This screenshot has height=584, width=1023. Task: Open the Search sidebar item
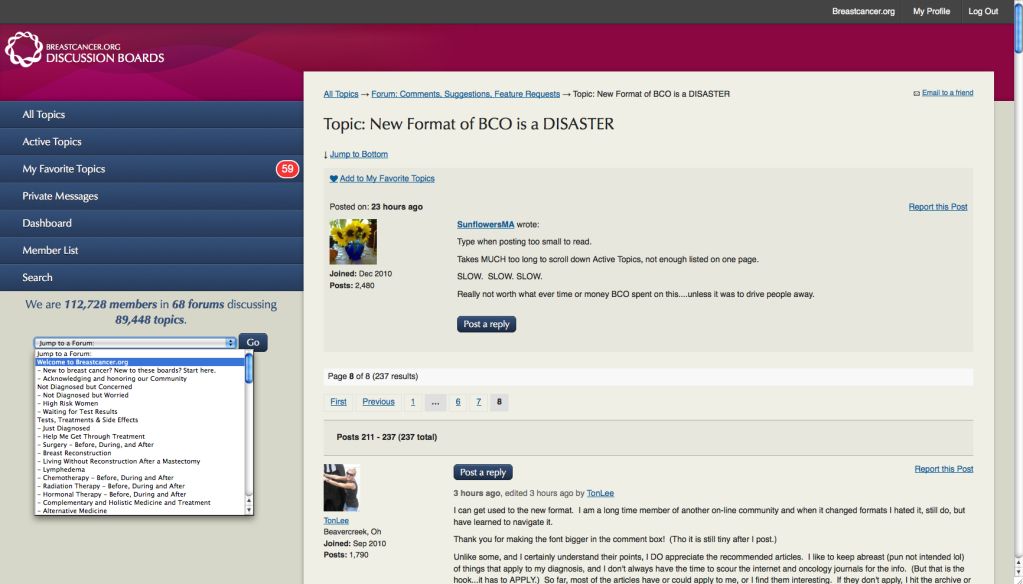tap(151, 277)
